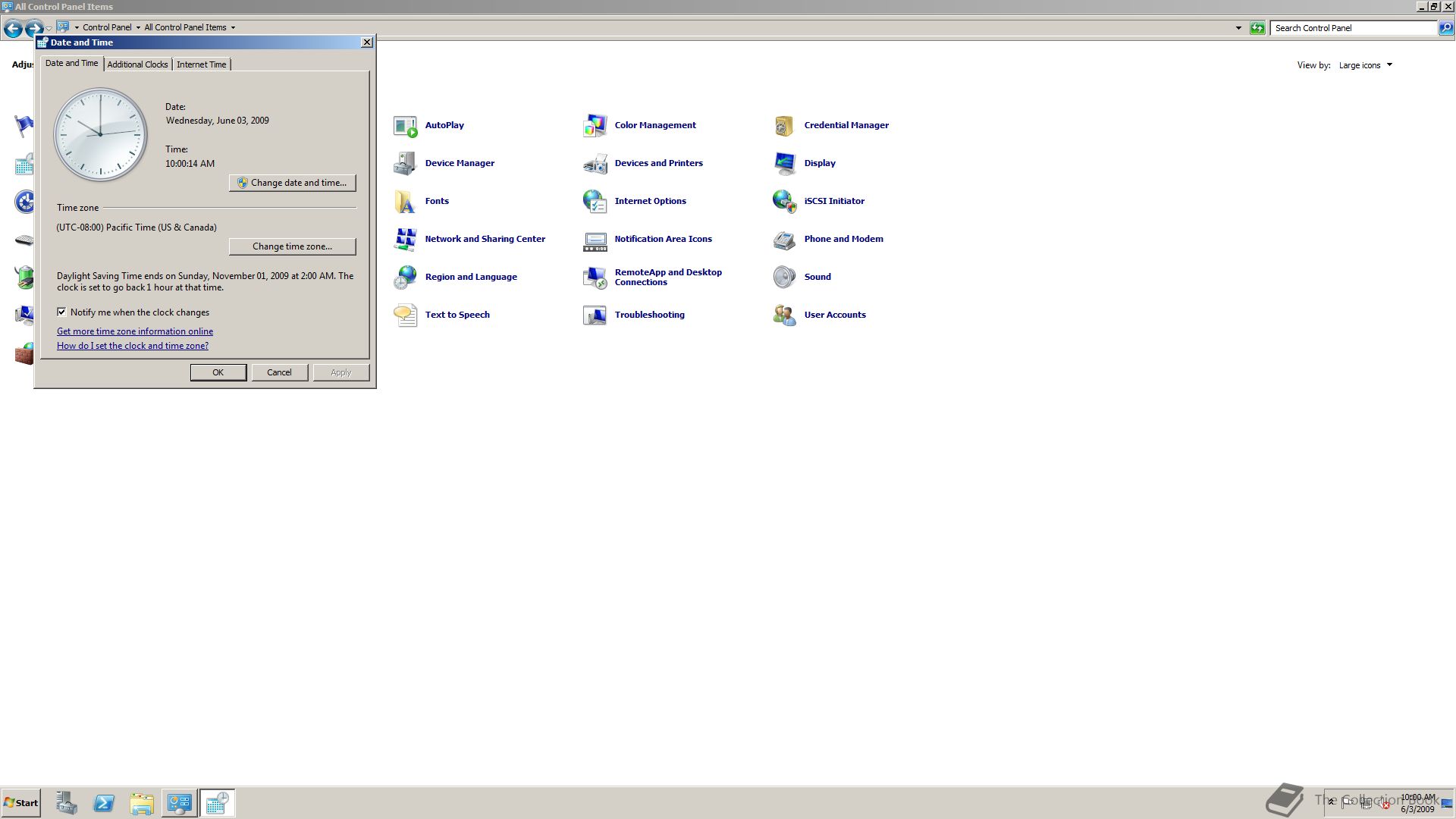Click inside the Search Control Panel field
The height and width of the screenshot is (819, 1456).
click(x=1354, y=28)
